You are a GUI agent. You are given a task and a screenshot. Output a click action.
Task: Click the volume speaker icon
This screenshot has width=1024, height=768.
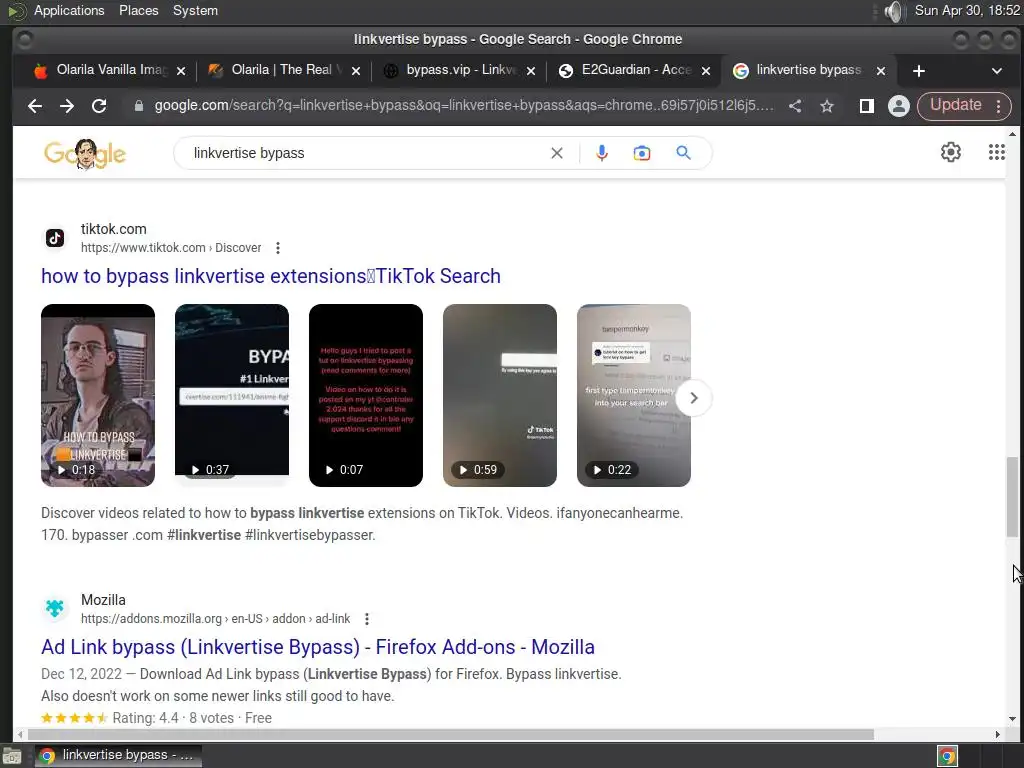pyautogui.click(x=893, y=11)
